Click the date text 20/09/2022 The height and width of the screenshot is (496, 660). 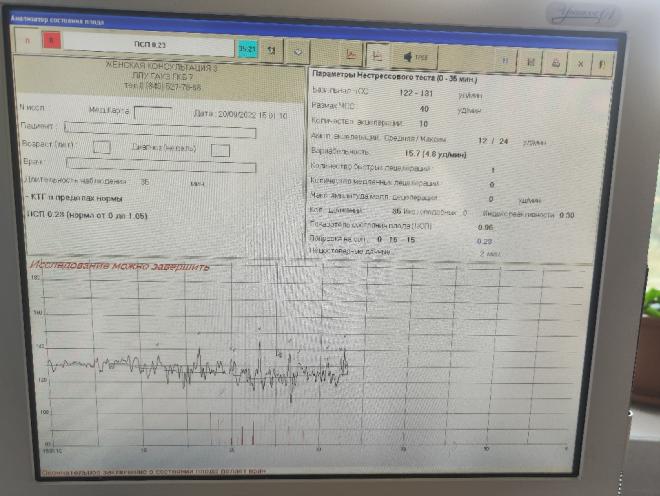[237, 115]
